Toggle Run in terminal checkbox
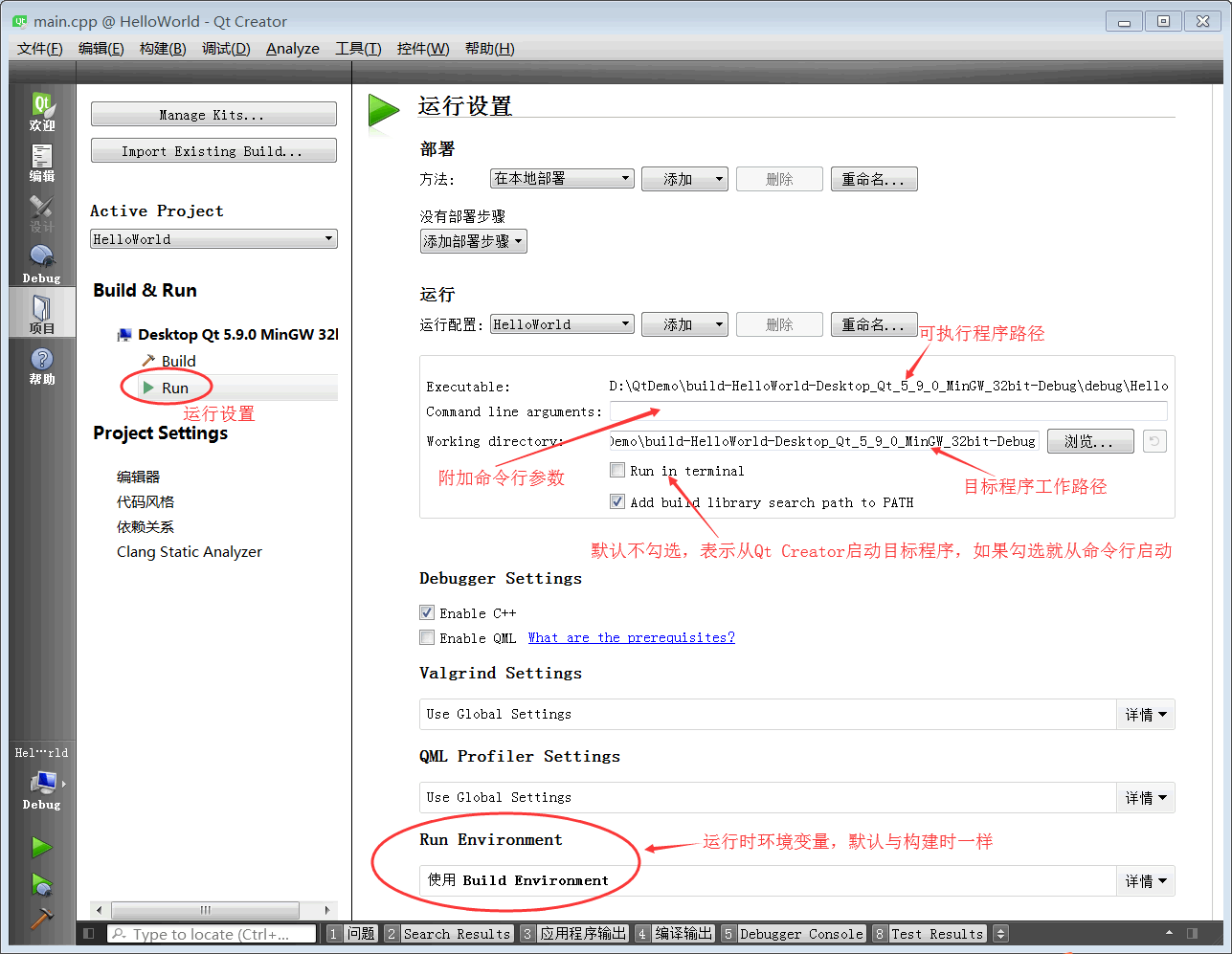This screenshot has height=954, width=1232. pos(617,470)
